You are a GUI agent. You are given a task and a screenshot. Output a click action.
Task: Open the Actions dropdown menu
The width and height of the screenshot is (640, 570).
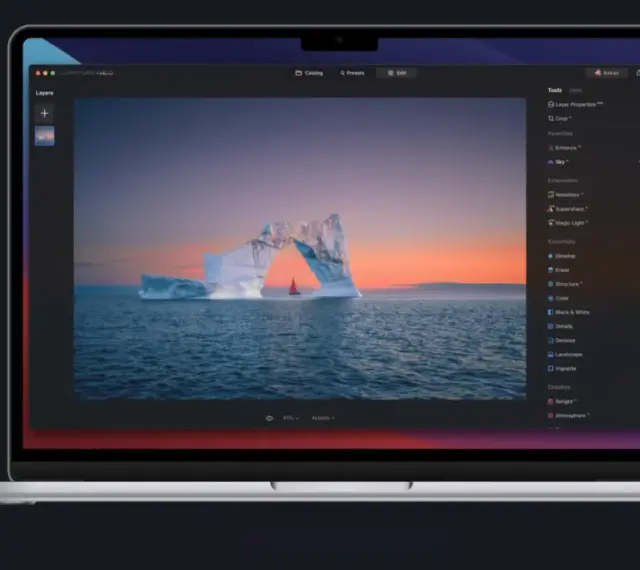pyautogui.click(x=323, y=418)
